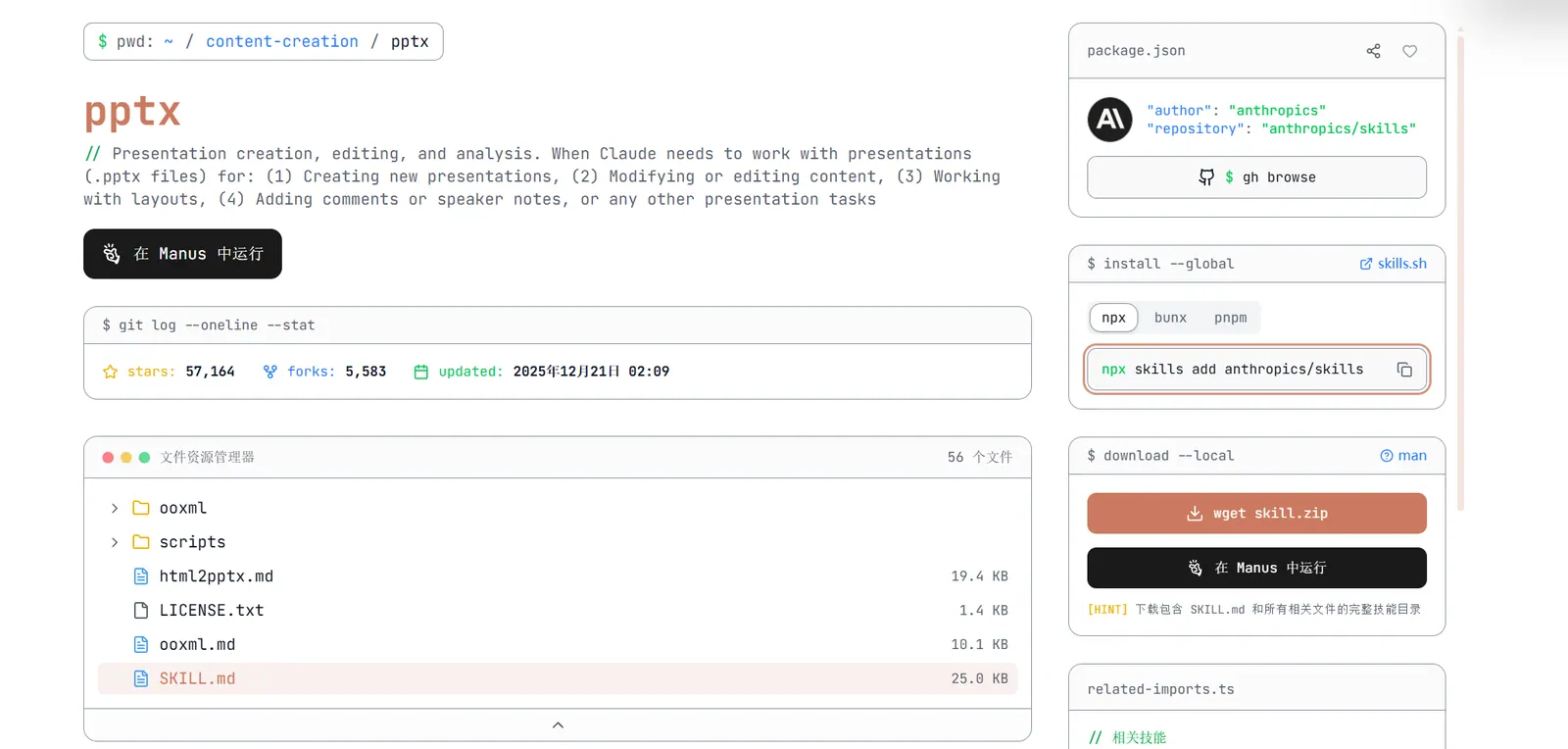Switch to the bunx tab
Viewport: 1568px width, 749px height.
tap(1170, 318)
